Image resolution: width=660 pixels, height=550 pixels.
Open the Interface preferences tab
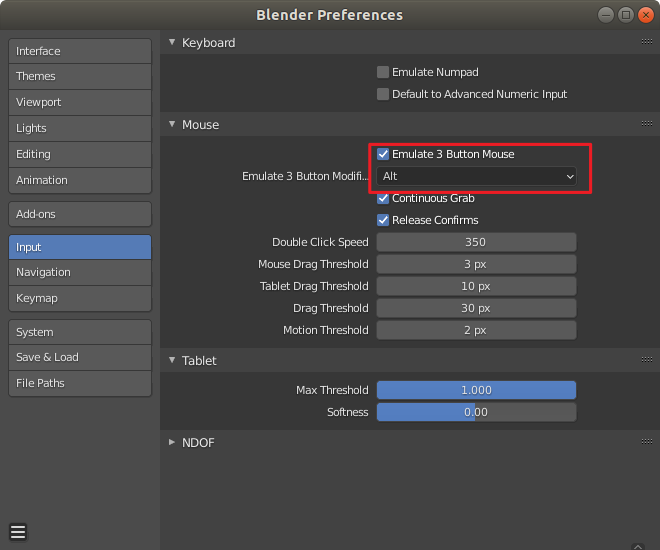(80, 51)
